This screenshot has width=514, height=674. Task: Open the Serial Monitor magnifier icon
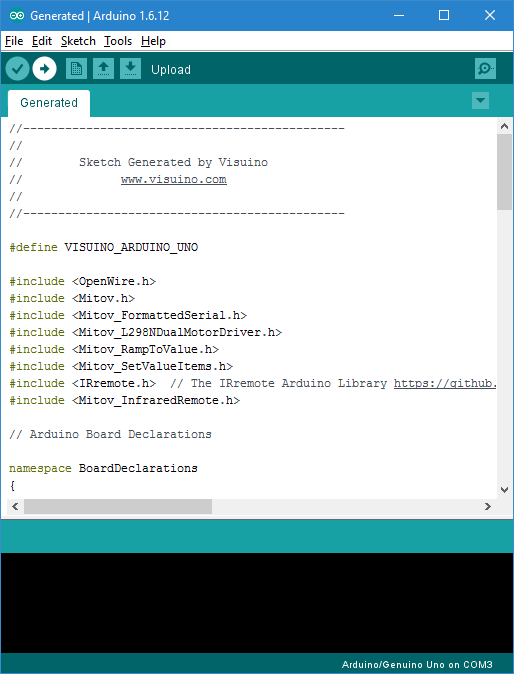485,69
